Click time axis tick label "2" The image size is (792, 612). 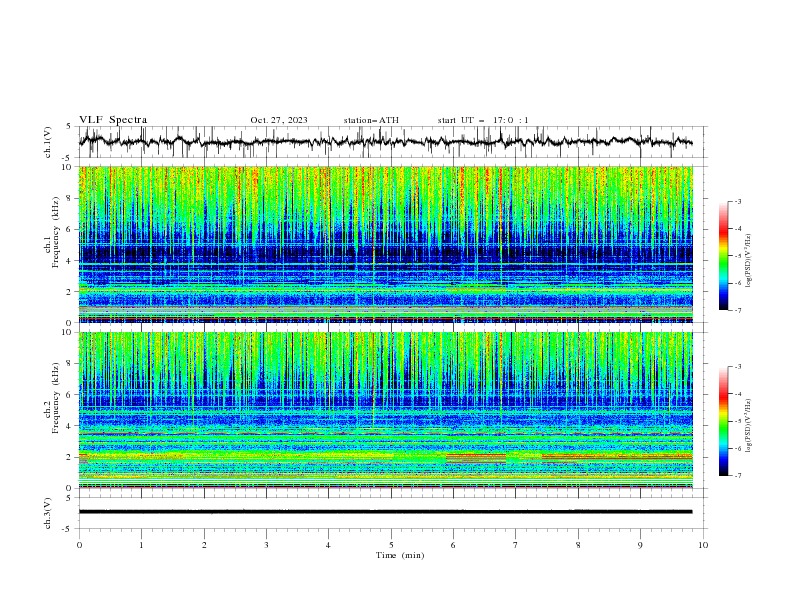coord(204,545)
